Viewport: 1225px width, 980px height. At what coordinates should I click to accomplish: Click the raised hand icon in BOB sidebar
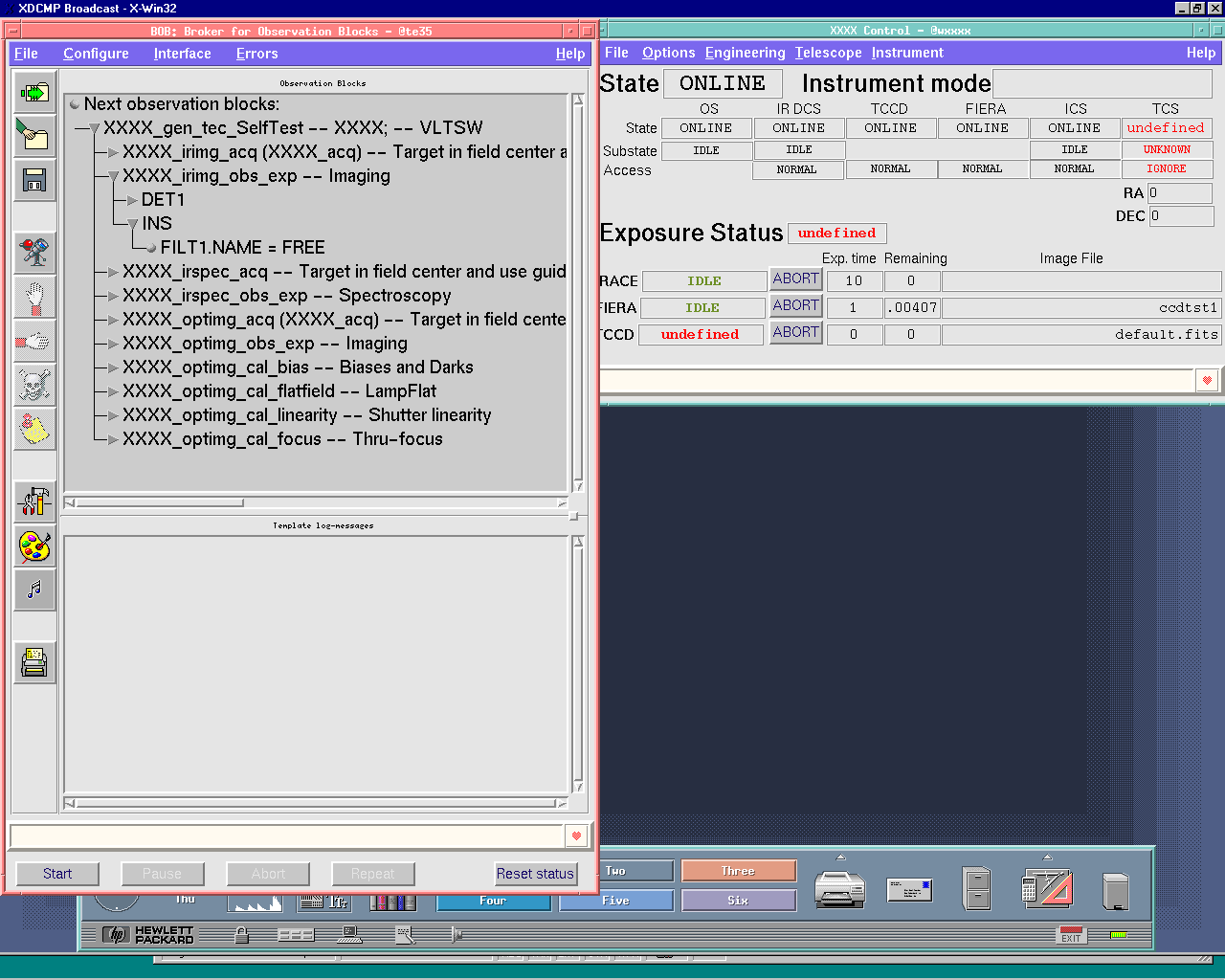coord(34,297)
